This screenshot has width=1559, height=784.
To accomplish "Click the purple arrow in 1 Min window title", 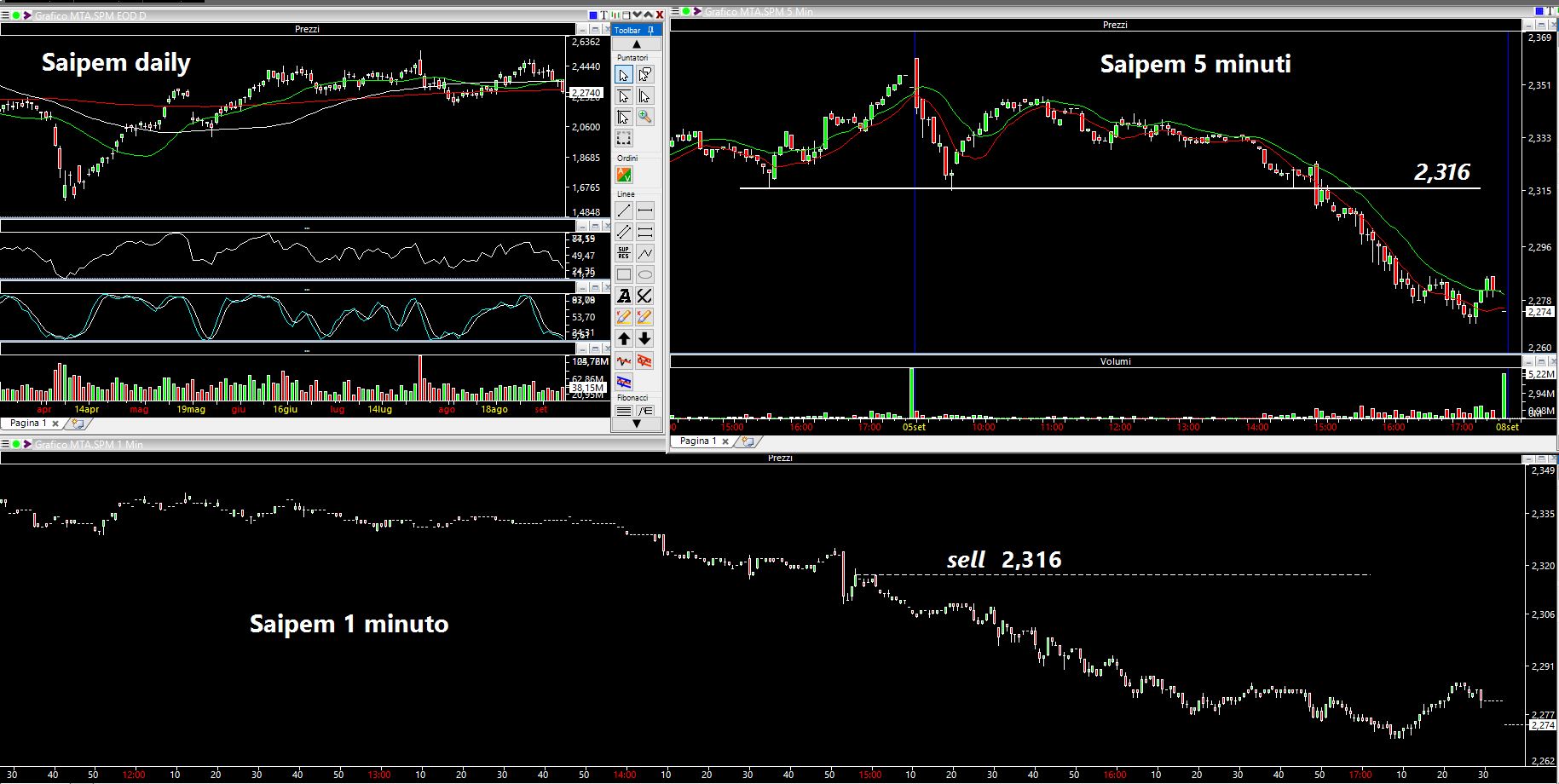I will [26, 444].
